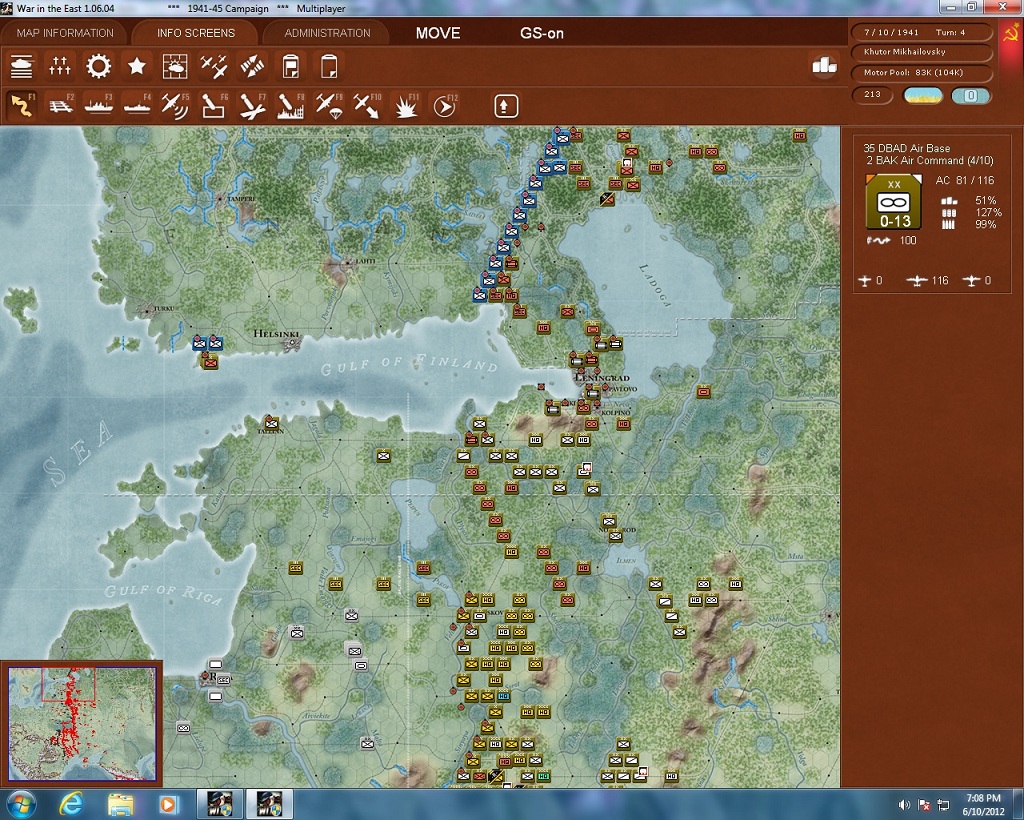Screen dimensions: 1024x820
Task: Switch to Naval transport mode (F3)
Action: [99, 106]
